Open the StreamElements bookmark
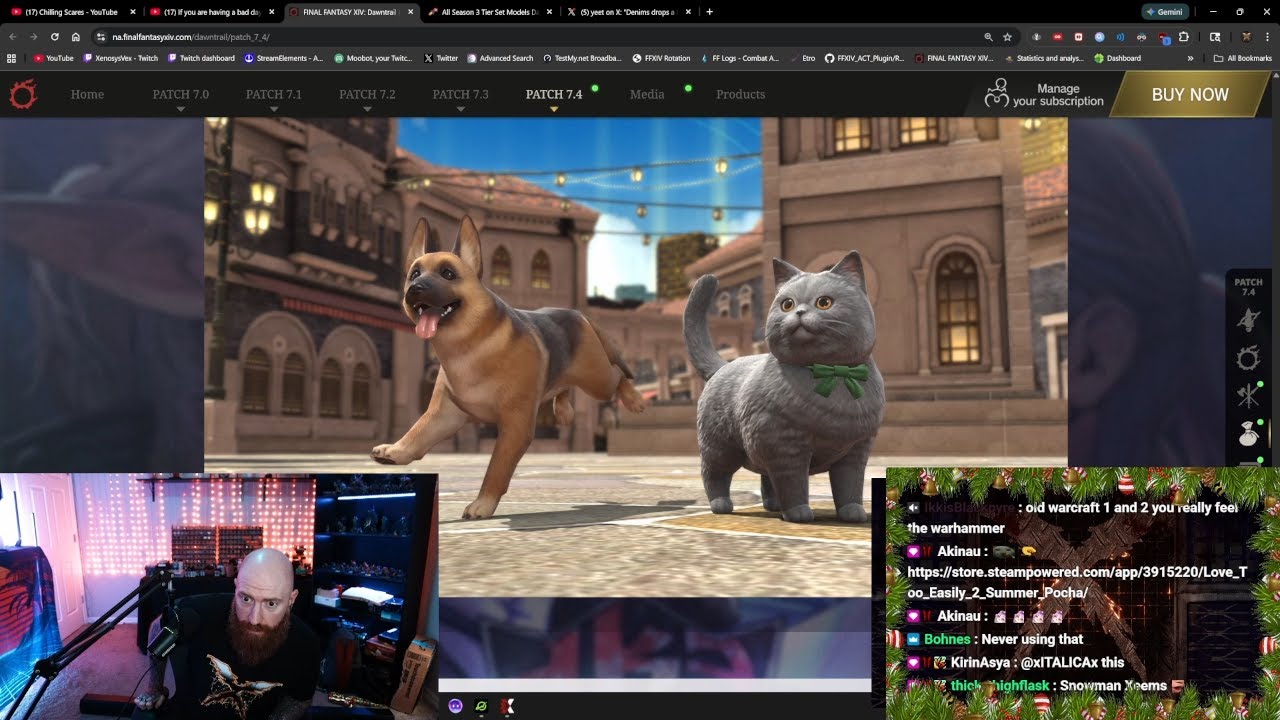This screenshot has height=720, width=1280. pyautogui.click(x=284, y=58)
